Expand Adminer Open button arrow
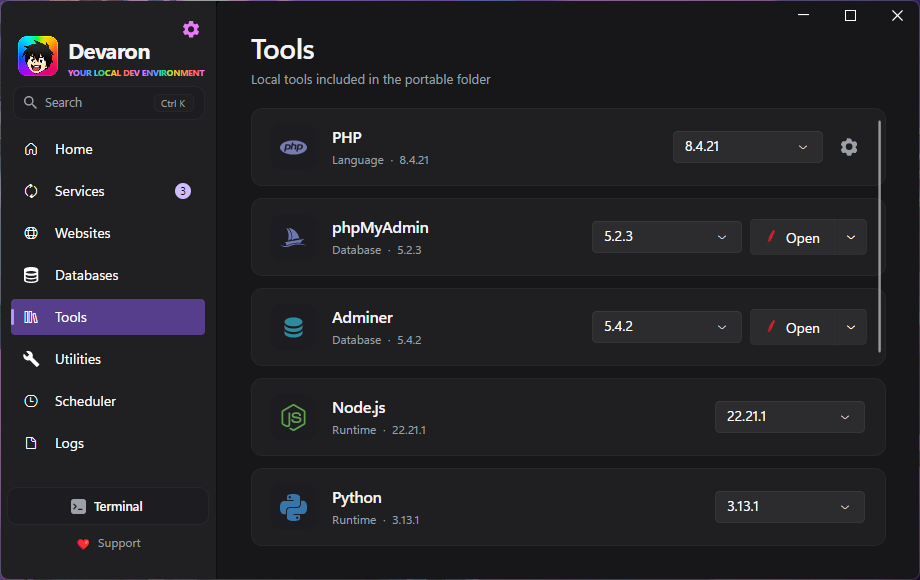Screen dimensions: 920x580 click(x=851, y=327)
